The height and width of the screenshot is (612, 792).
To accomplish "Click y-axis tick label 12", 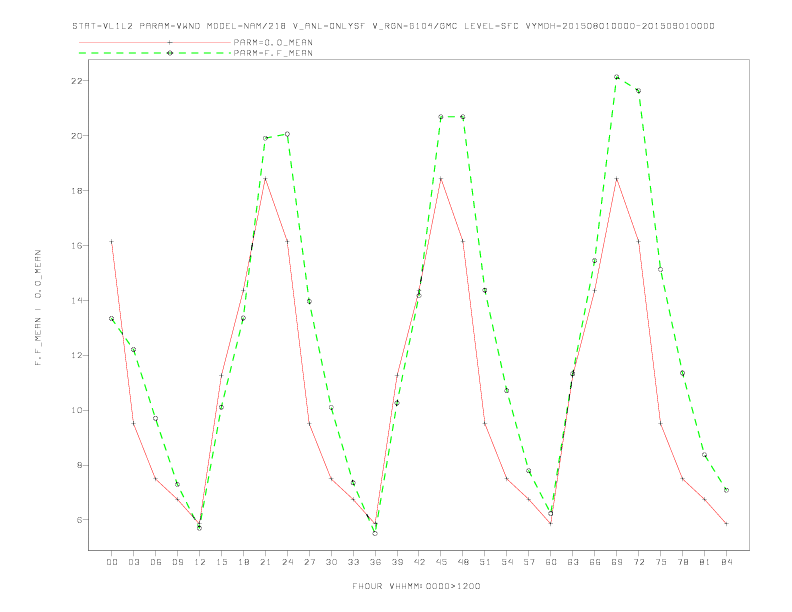I will click(x=77, y=355).
